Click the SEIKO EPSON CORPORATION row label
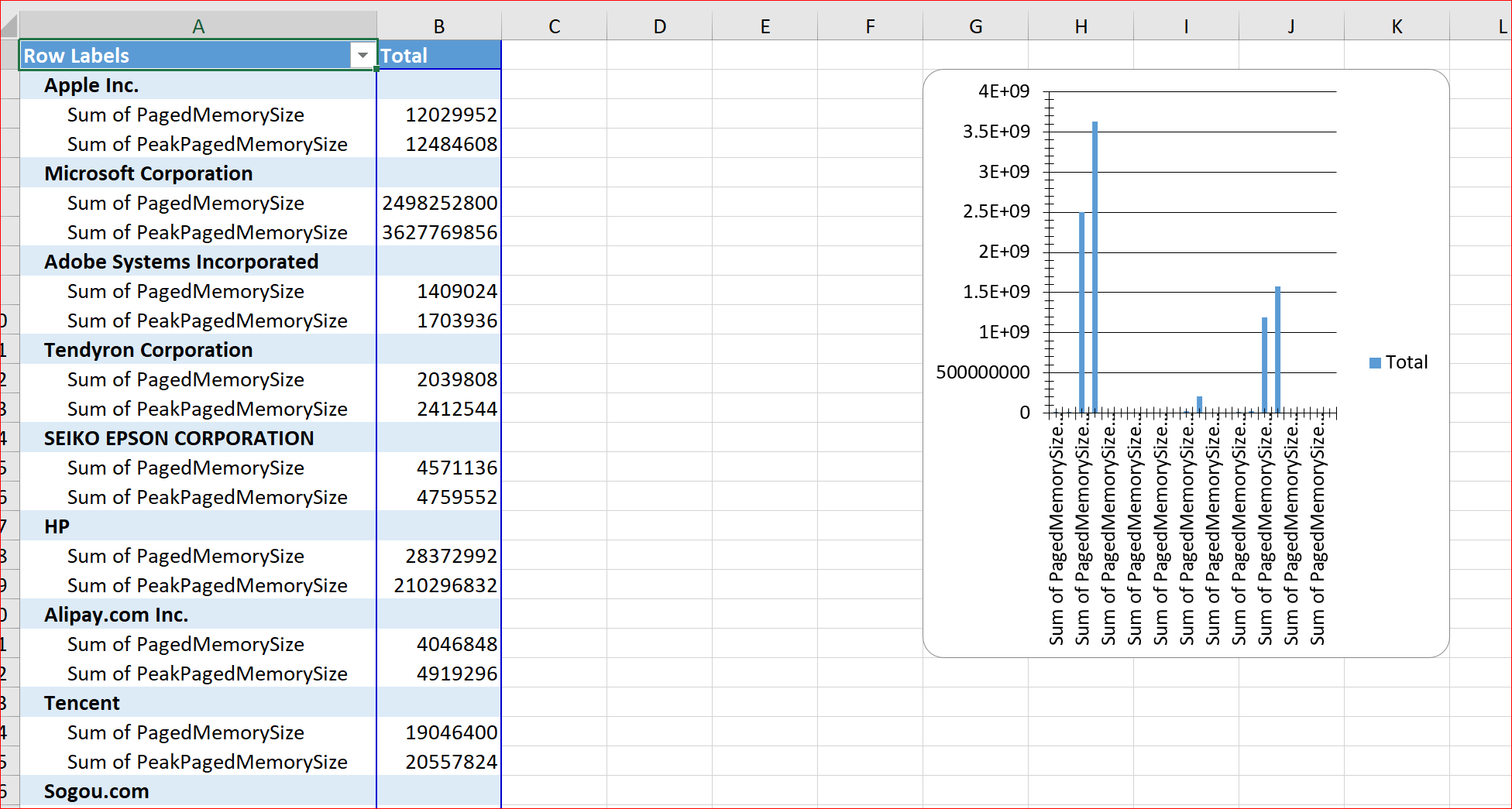Viewport: 1512px width, 809px height. (x=179, y=438)
